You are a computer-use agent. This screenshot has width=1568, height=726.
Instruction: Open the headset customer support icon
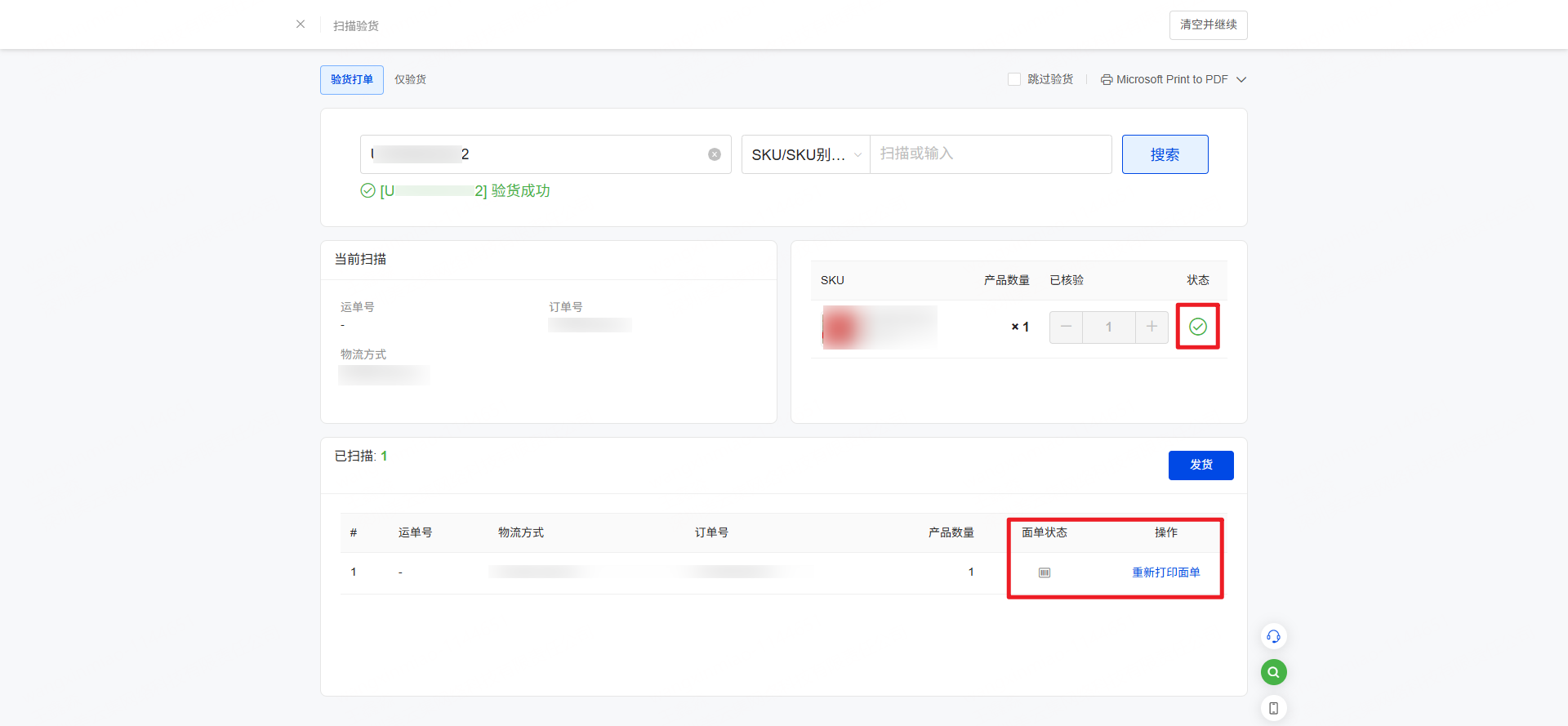pyautogui.click(x=1273, y=636)
